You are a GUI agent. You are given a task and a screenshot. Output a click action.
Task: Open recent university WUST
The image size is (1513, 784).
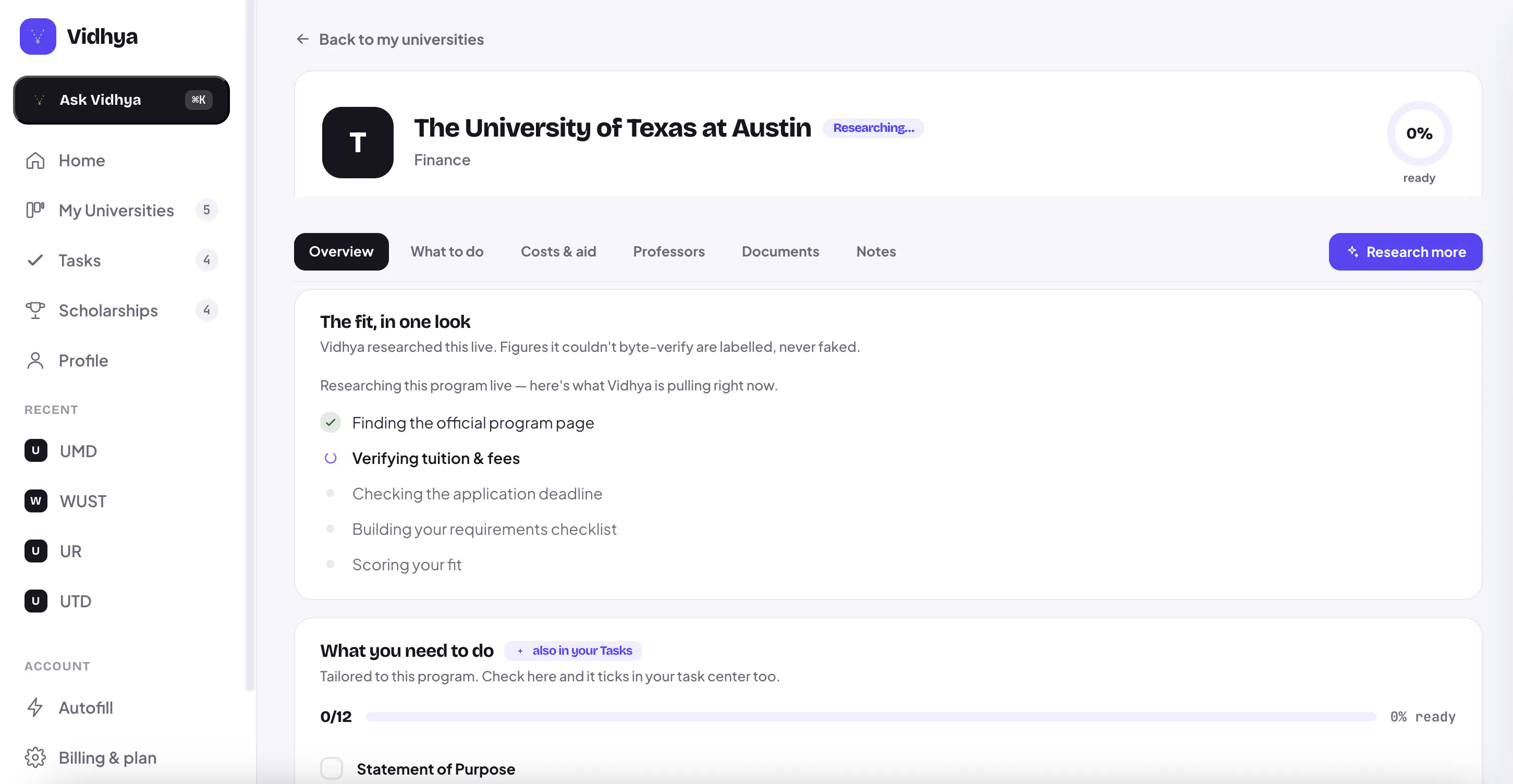(121, 501)
